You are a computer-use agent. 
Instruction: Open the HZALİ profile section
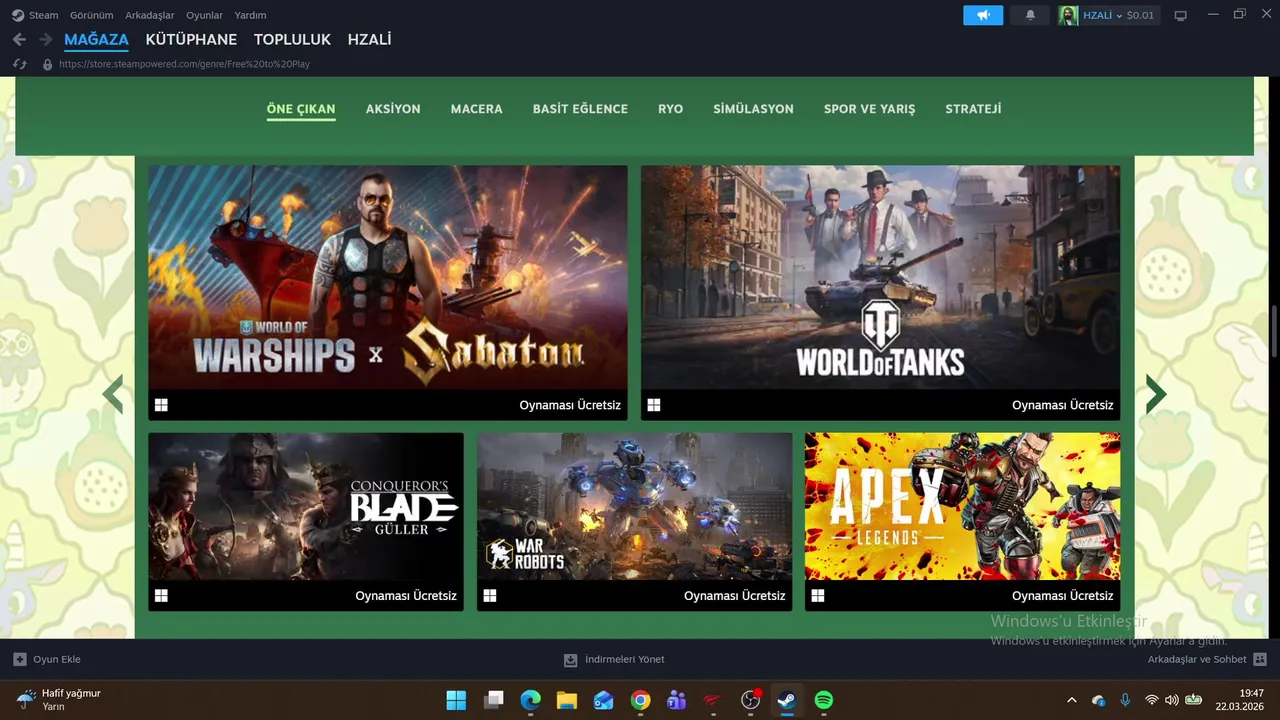pyautogui.click(x=369, y=40)
